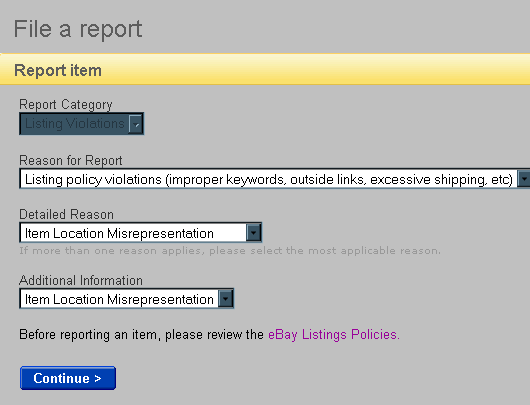The image size is (530, 405).
Task: Click the Before reporting an item text
Action: coord(141,334)
